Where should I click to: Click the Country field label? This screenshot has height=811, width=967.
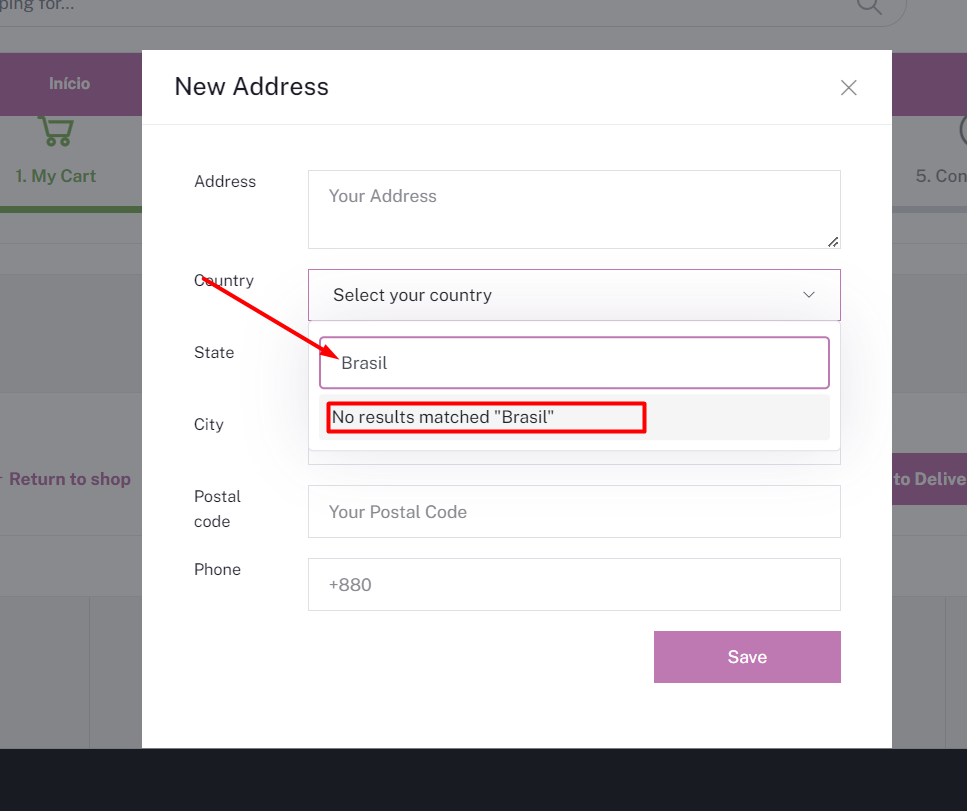(224, 281)
